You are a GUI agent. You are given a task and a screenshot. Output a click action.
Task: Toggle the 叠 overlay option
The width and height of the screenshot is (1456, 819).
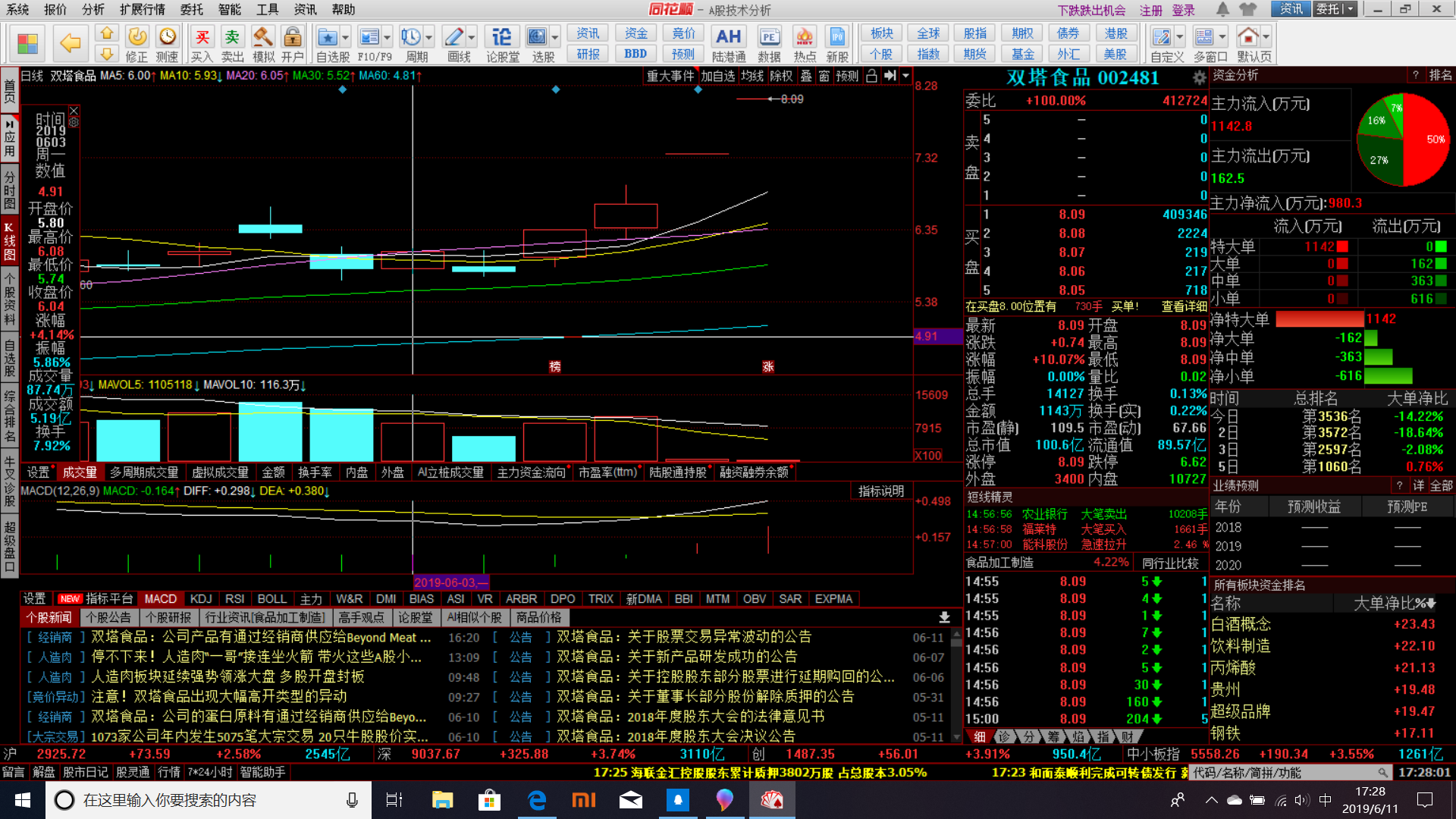click(806, 76)
